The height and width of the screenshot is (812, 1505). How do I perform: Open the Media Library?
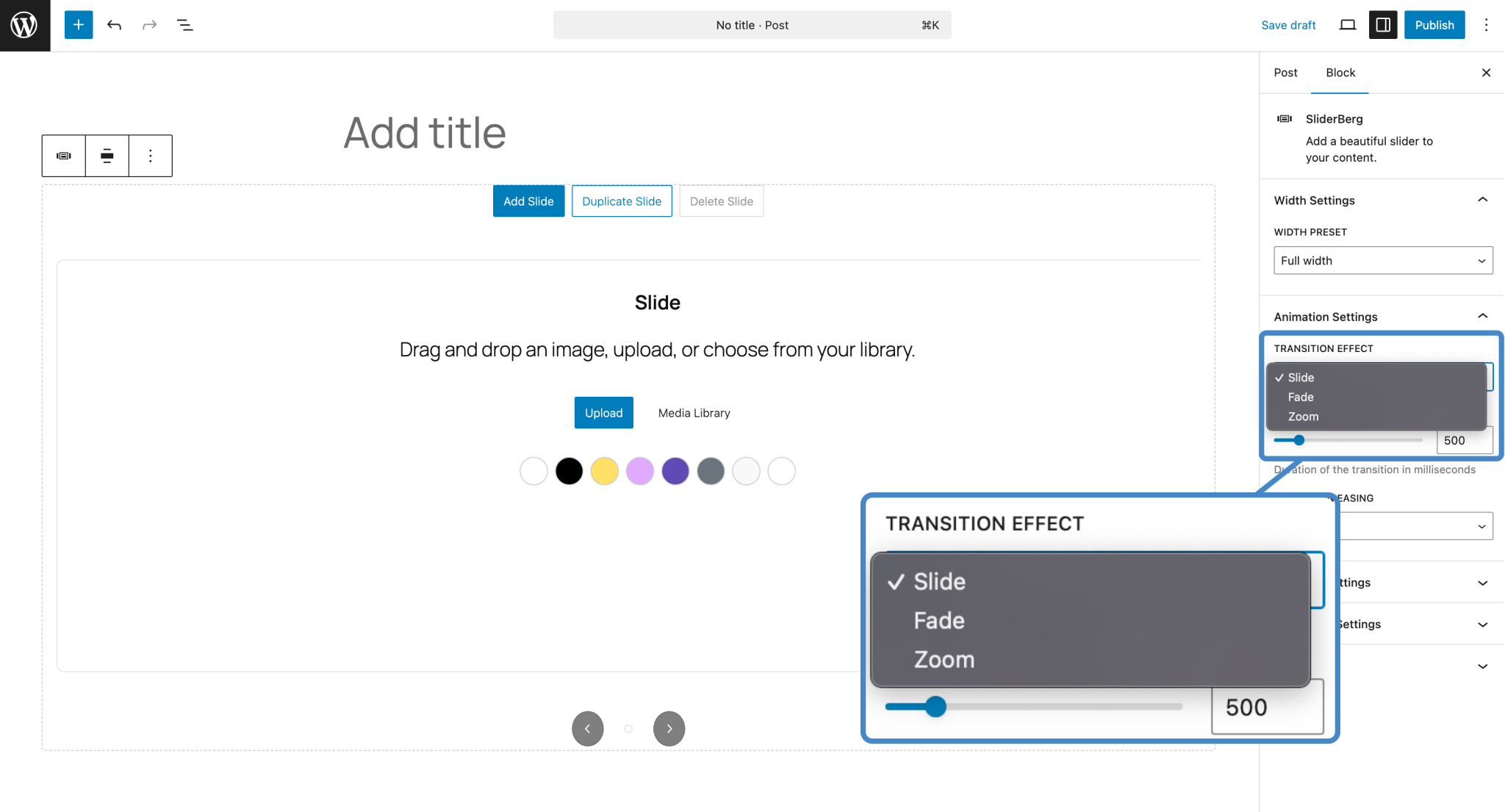pyautogui.click(x=693, y=412)
